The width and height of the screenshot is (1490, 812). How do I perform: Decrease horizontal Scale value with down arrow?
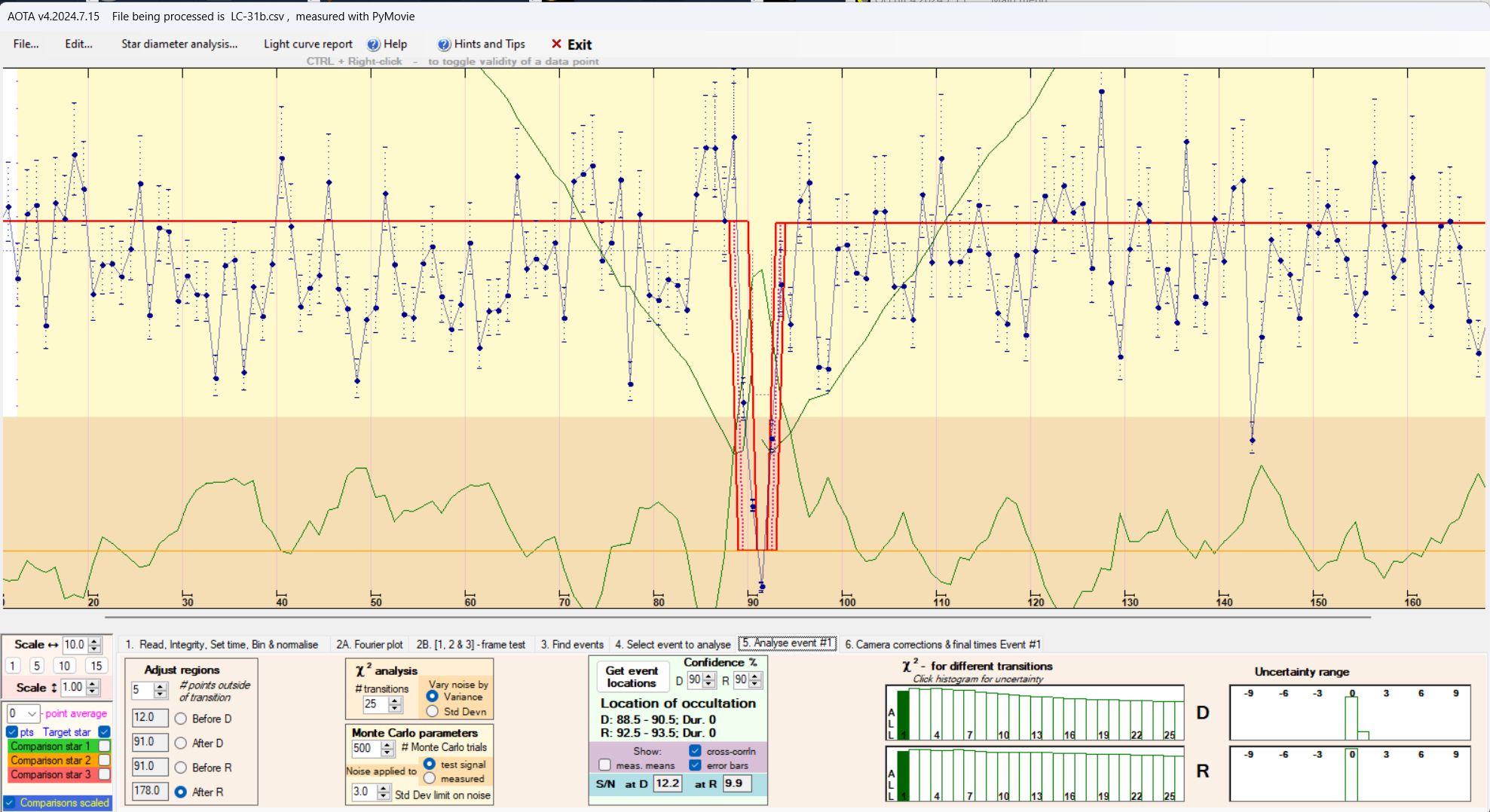click(x=94, y=649)
